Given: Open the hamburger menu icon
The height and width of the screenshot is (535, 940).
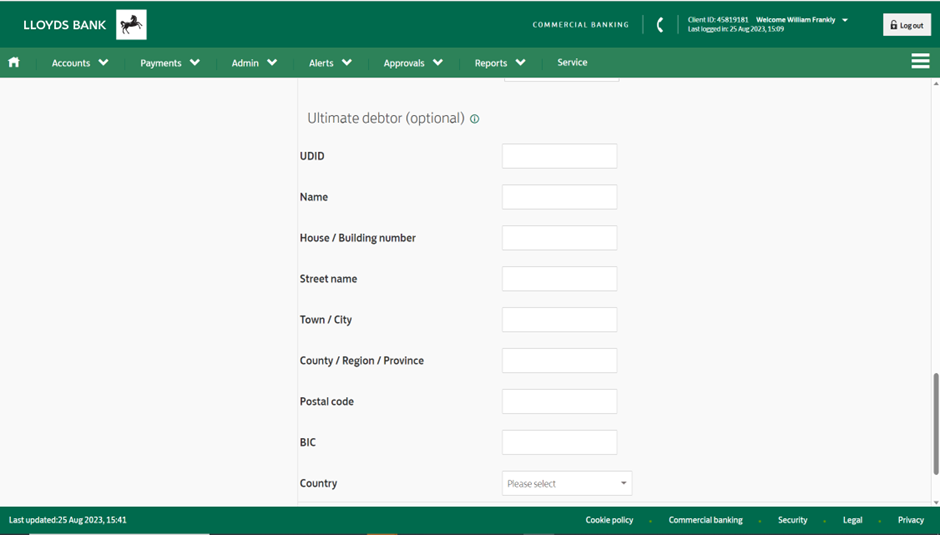Looking at the screenshot, I should (920, 62).
